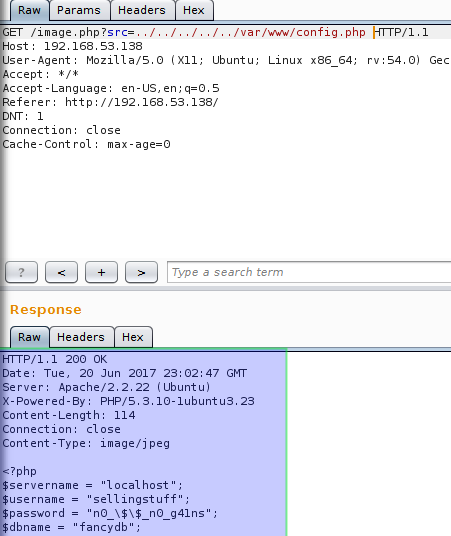Click the '+' search options button
The height and width of the screenshot is (536, 451).
tap(102, 272)
